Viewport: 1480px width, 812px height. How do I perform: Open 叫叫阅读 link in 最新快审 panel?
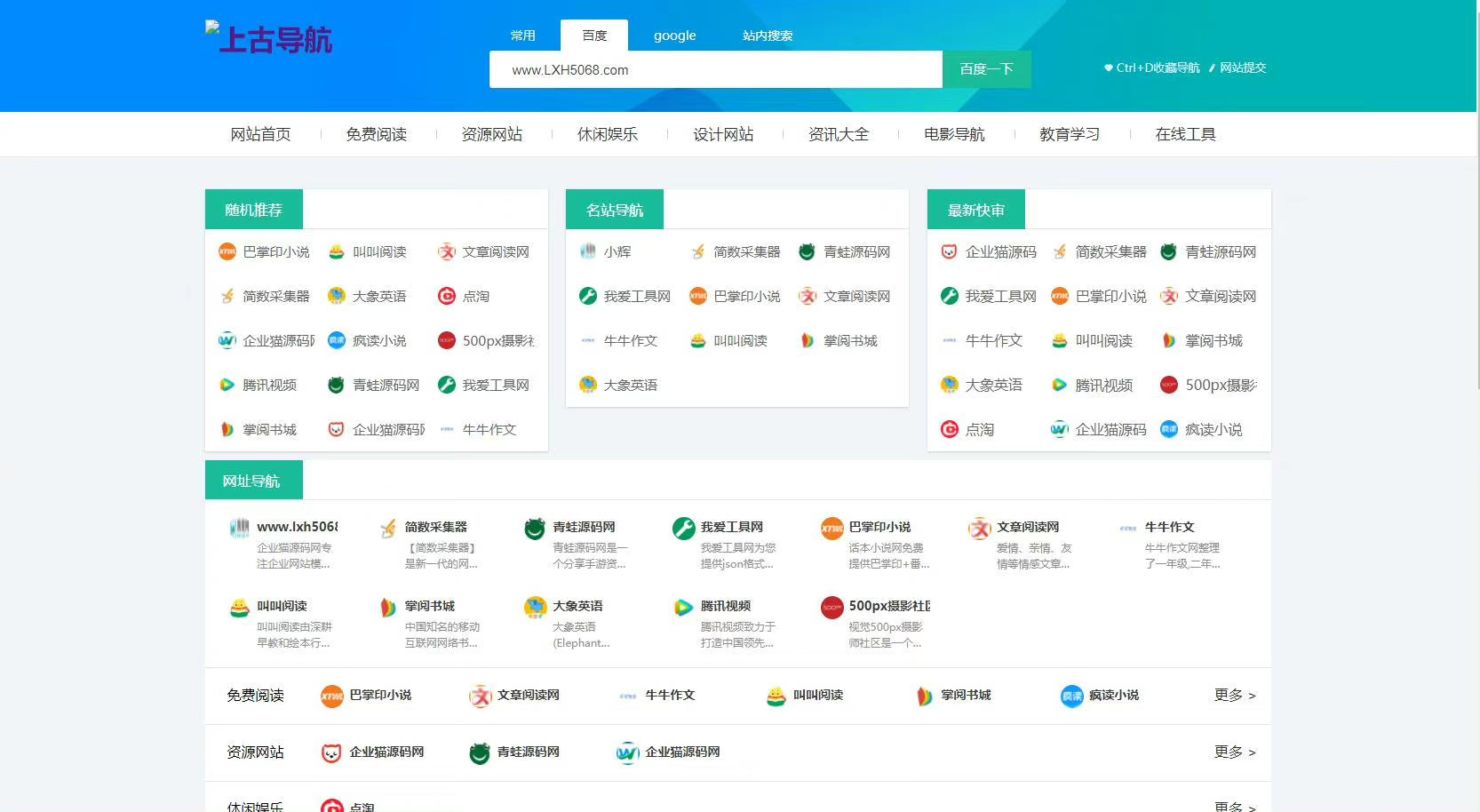(x=1104, y=340)
